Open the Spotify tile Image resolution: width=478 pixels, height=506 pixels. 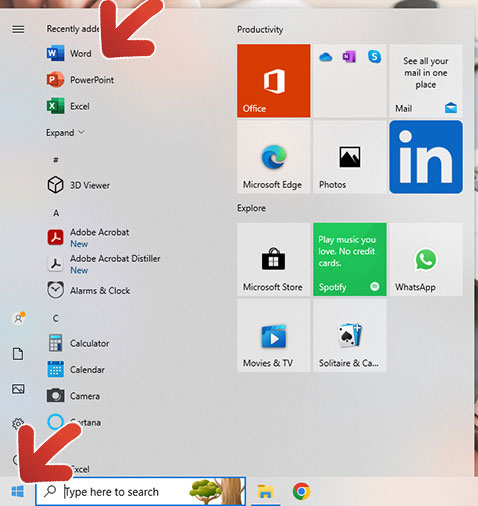[x=350, y=259]
